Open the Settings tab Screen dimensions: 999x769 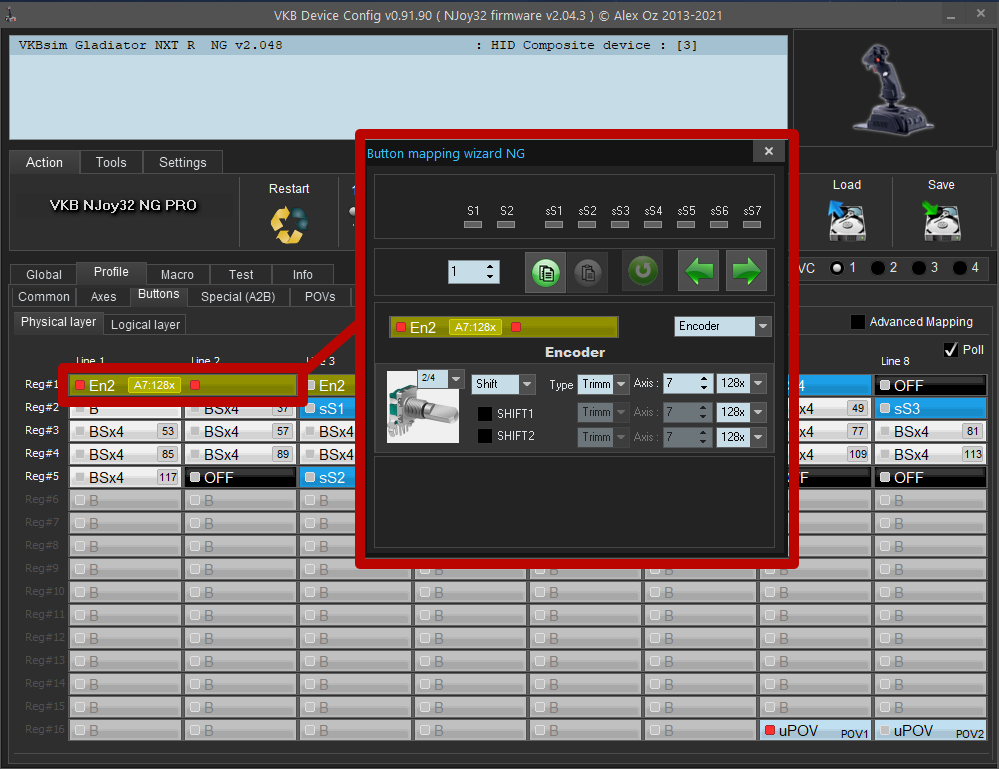tap(183, 162)
